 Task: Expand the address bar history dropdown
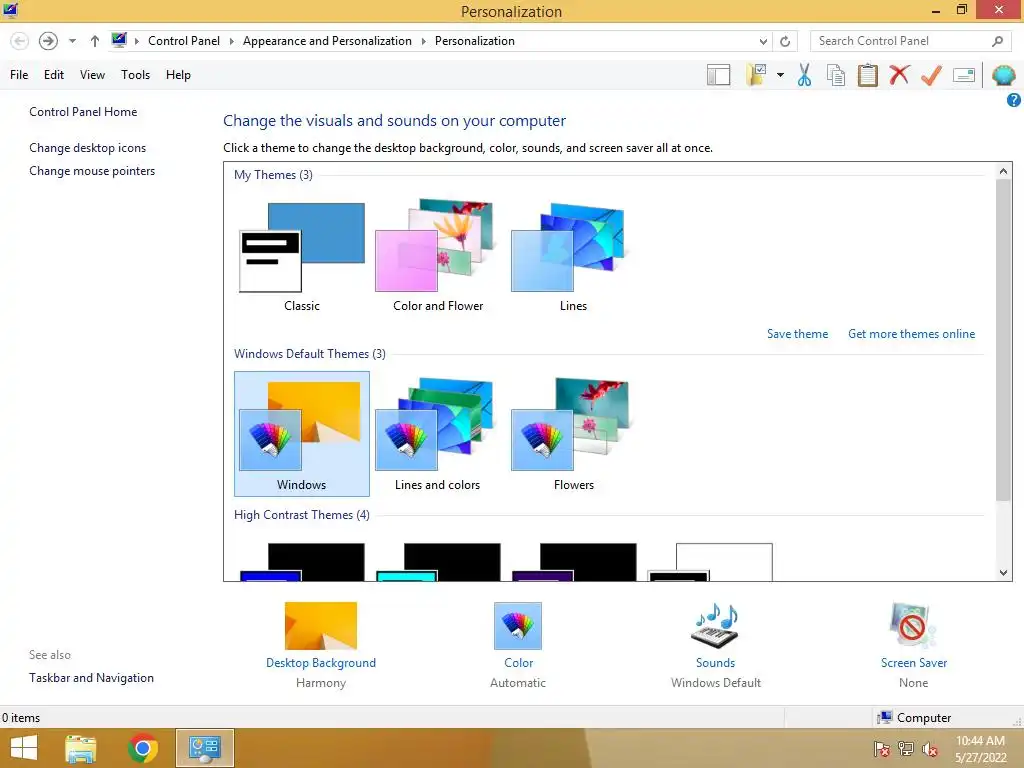coord(763,41)
